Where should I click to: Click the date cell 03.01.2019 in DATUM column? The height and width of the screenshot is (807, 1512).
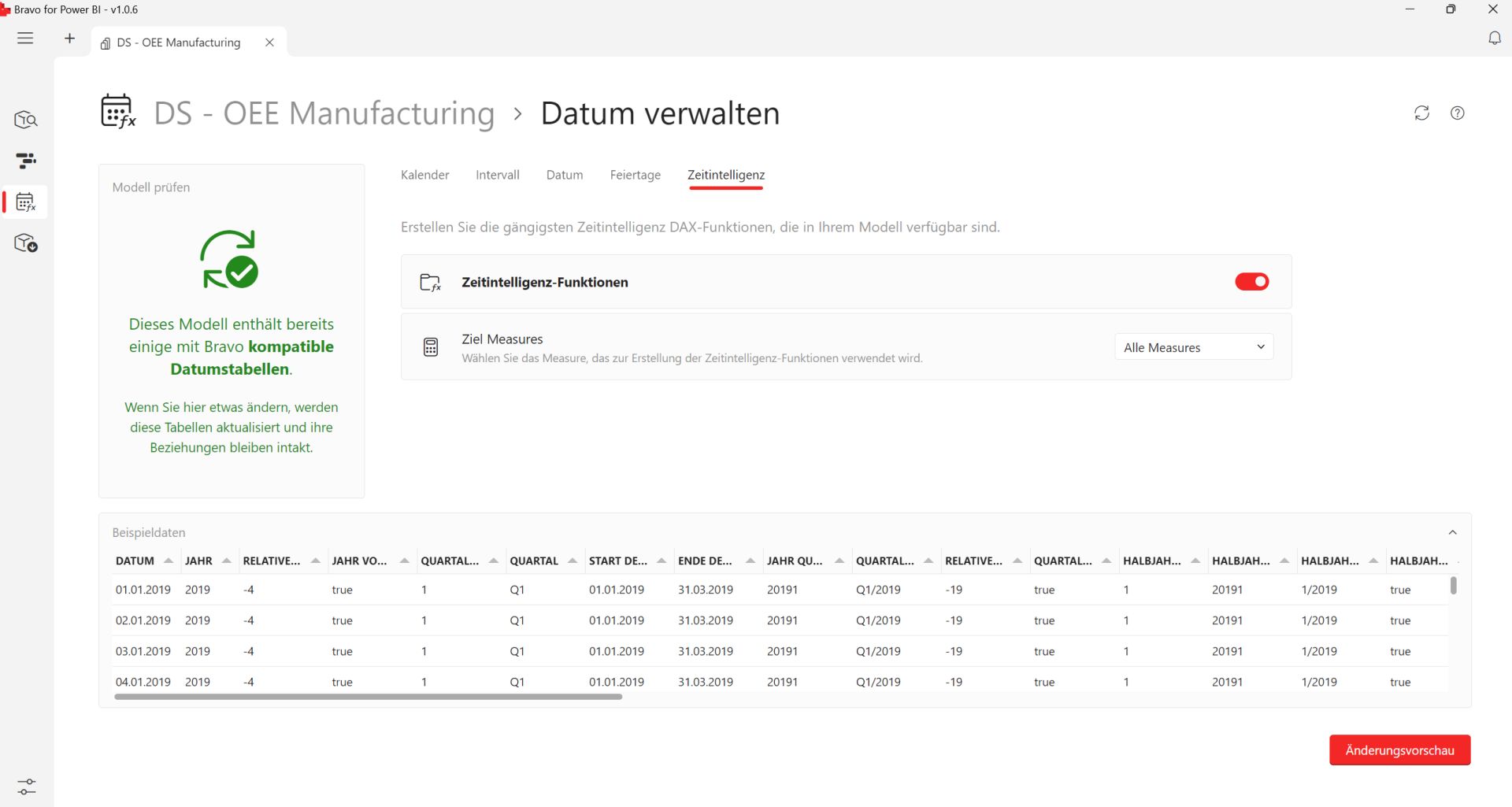click(x=143, y=651)
